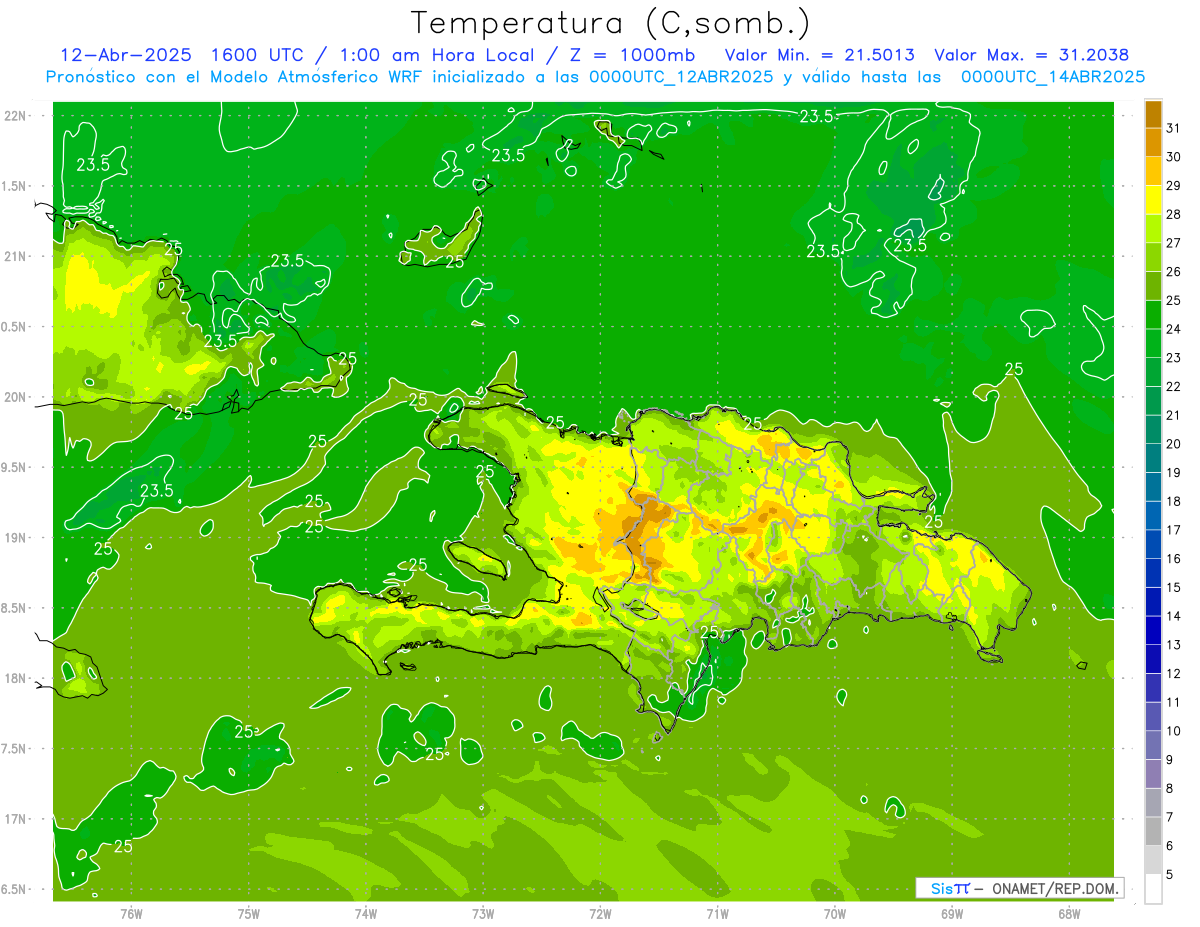Click the 21N latitude axis label
Screen dimensions: 1200x927
17,256
